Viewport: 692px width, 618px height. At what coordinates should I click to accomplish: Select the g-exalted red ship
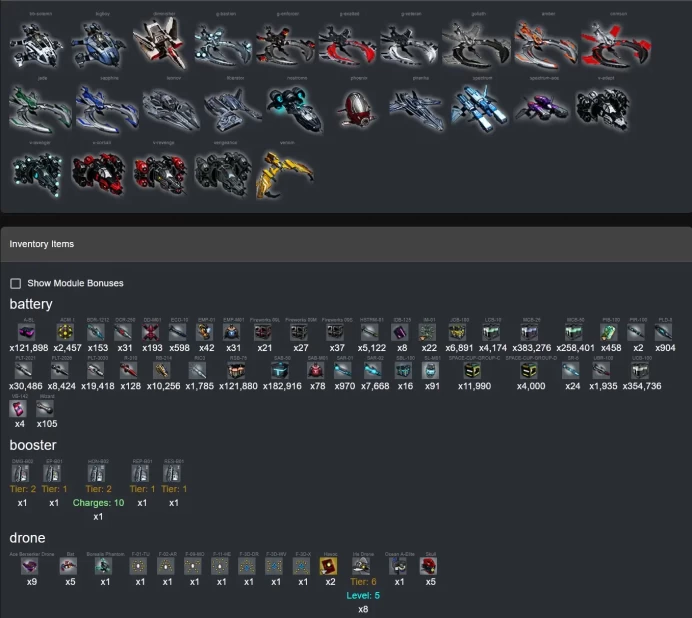tap(347, 45)
